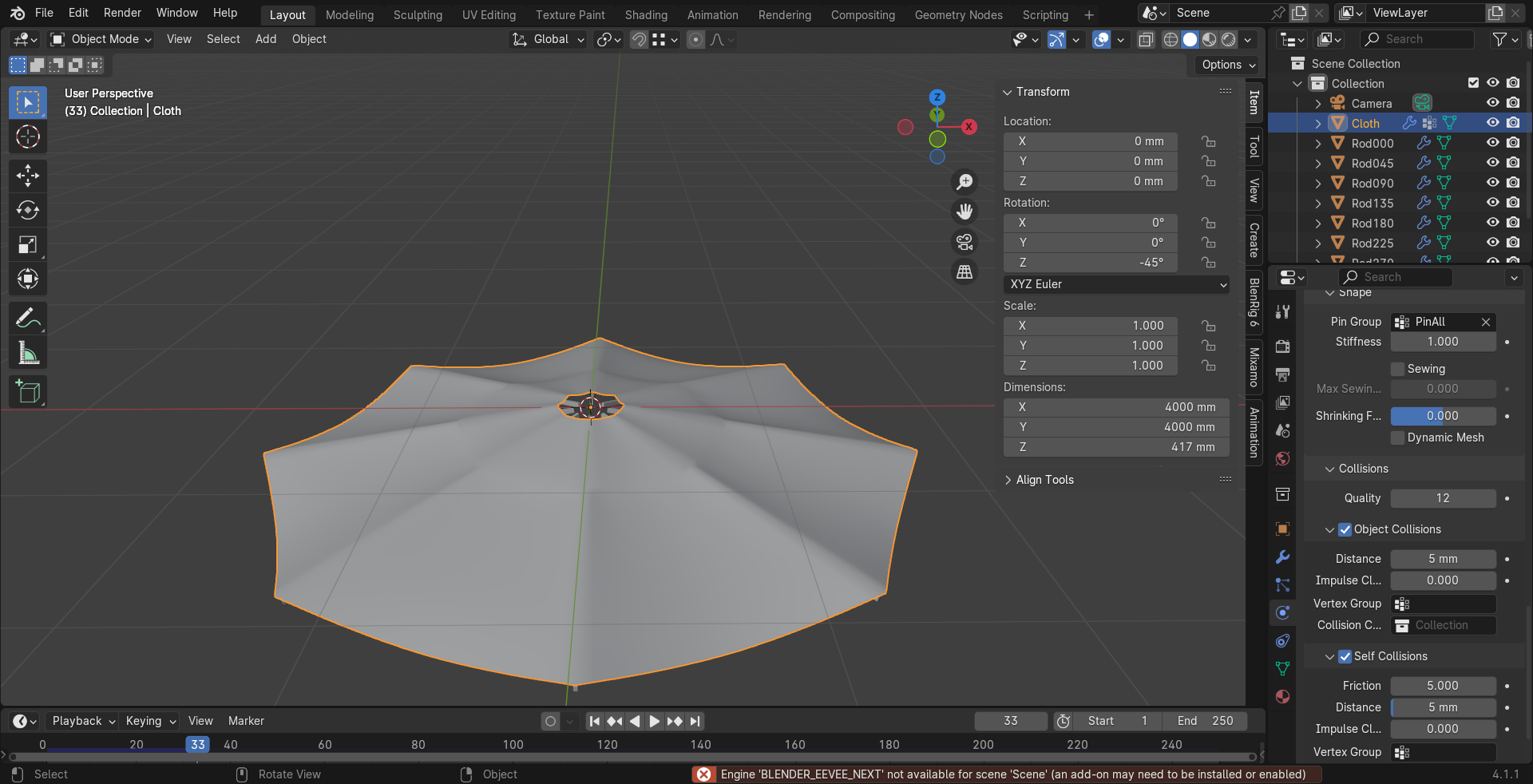Image resolution: width=1533 pixels, height=784 pixels.
Task: Open the XYZ Euler rotation mode dropdown
Action: tap(1116, 284)
